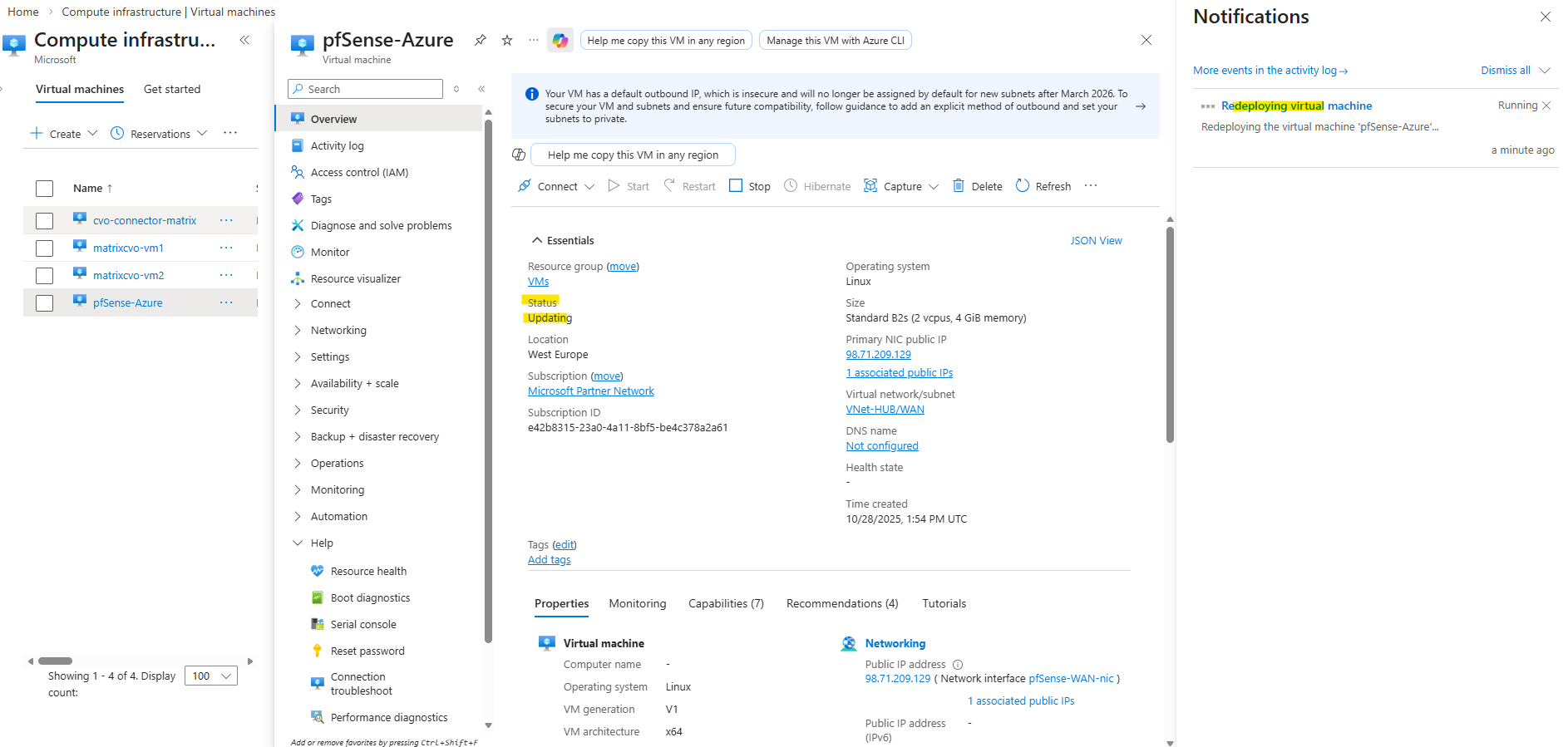Click the Delete trash icon
Viewport: 1568px width, 747px height.
959,186
